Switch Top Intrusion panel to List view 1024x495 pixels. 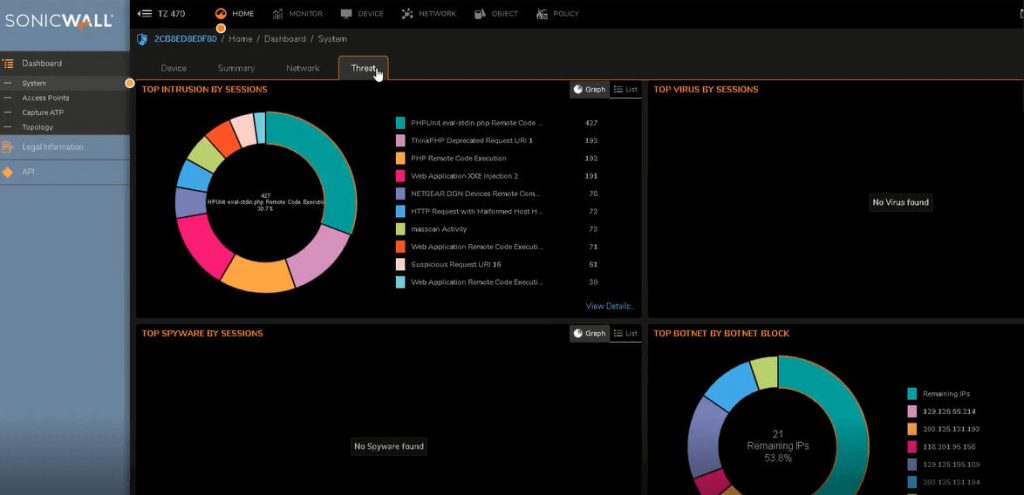click(626, 89)
